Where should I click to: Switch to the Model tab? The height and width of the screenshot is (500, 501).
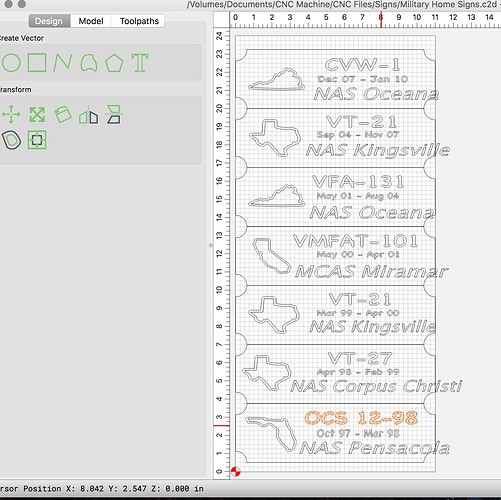pos(91,21)
